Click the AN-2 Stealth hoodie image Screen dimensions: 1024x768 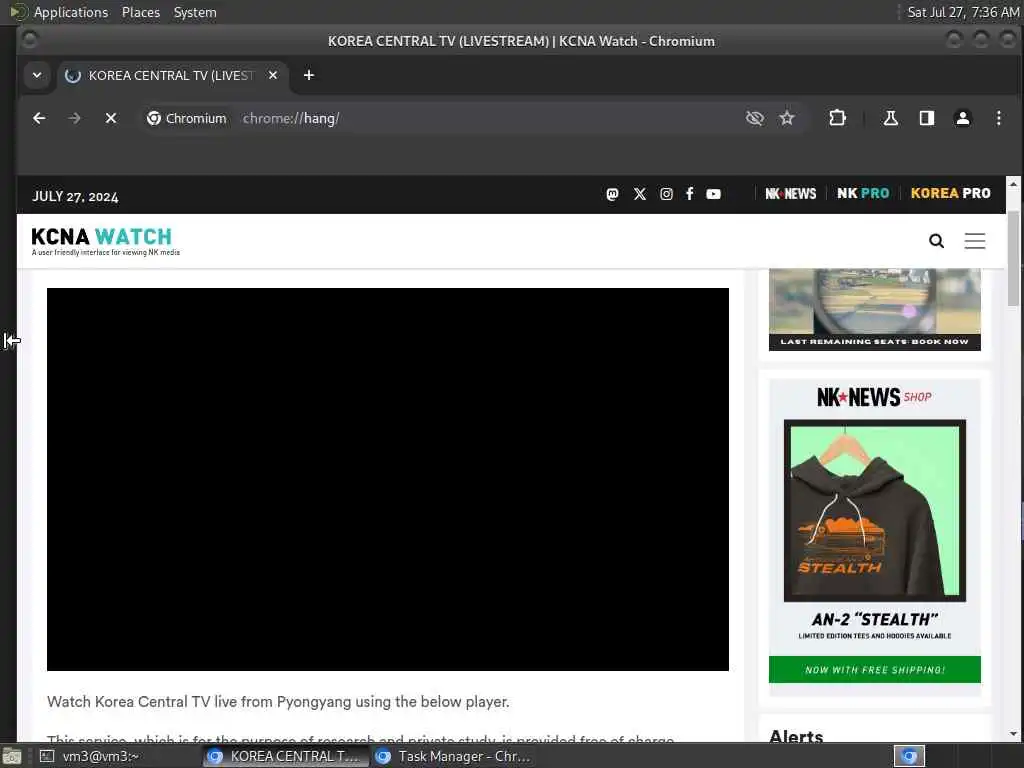pos(874,511)
